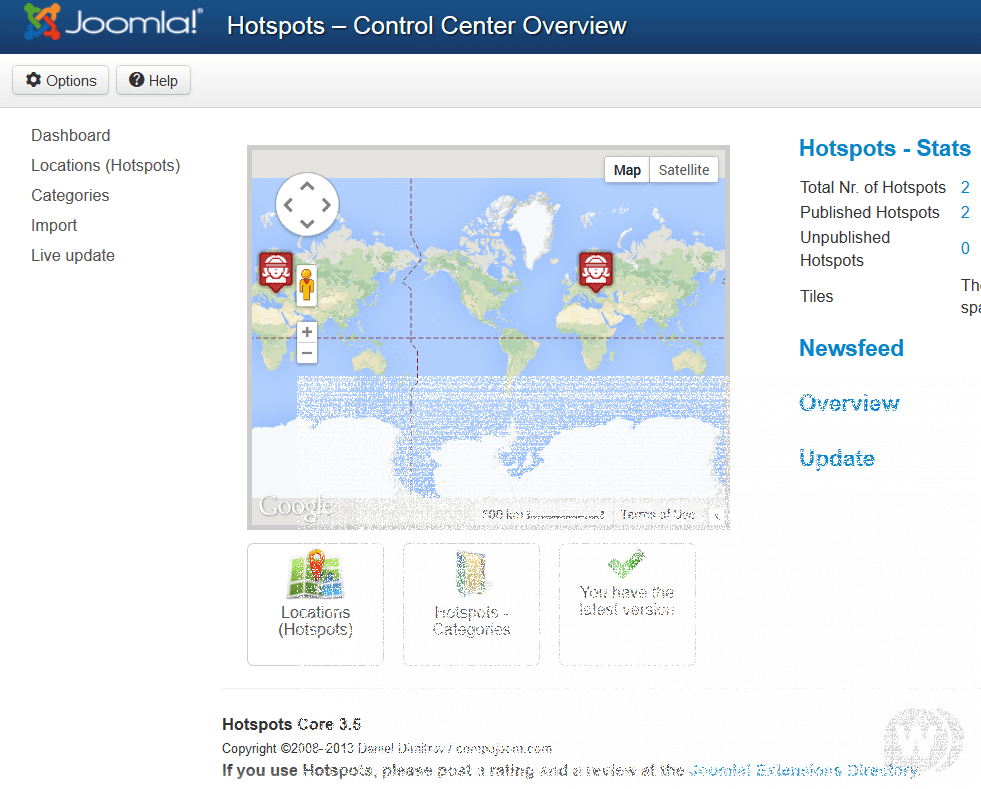Click the red hotspot marker over Europe
981x789 pixels.
[596, 270]
